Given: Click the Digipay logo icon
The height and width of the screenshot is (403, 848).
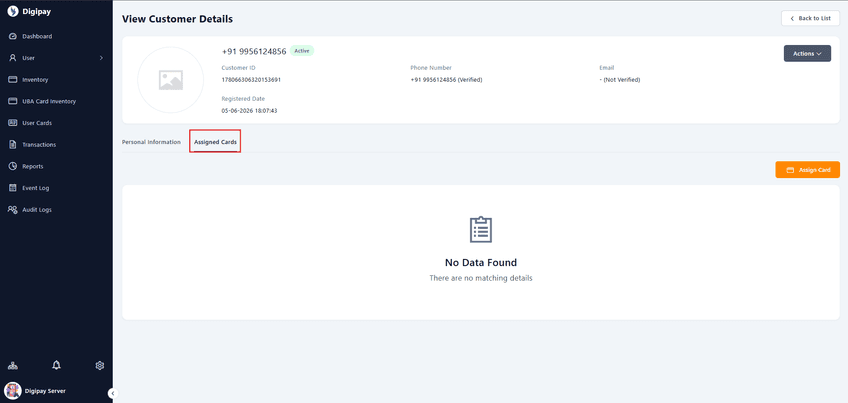Looking at the screenshot, I should [x=13, y=12].
